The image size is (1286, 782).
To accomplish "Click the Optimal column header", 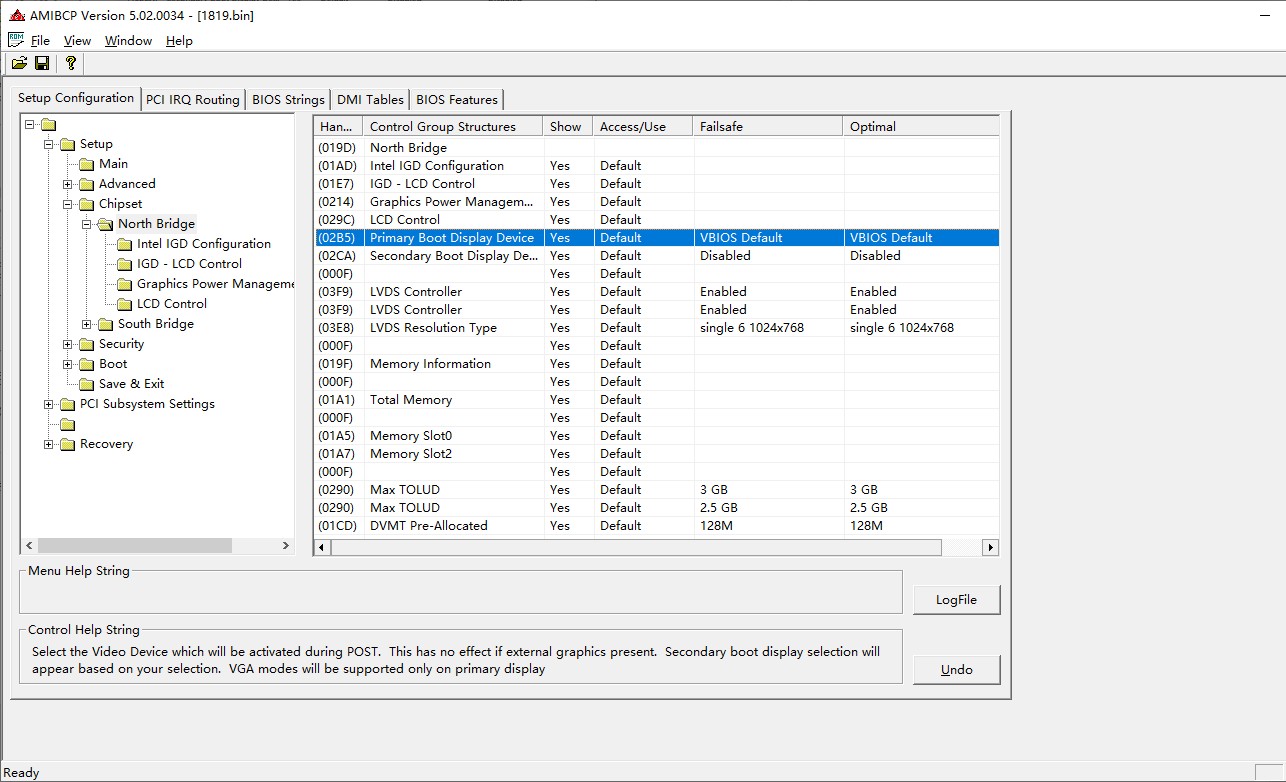I will pyautogui.click(x=921, y=126).
